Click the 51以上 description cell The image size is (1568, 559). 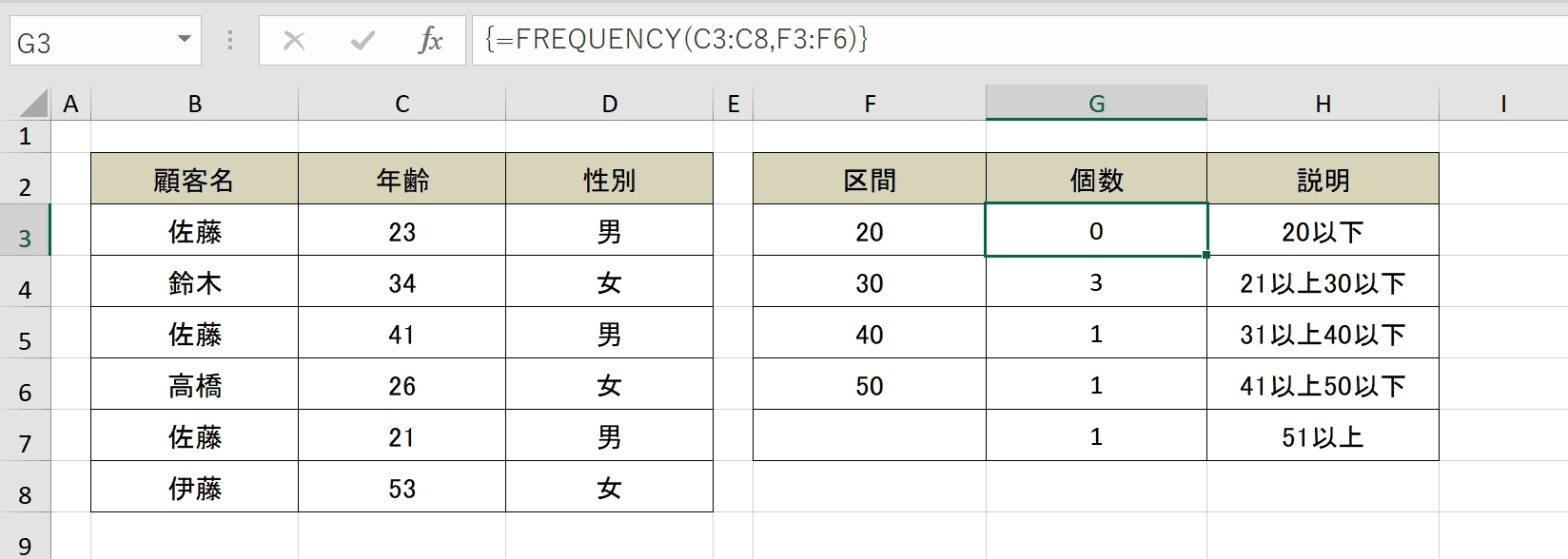click(x=1323, y=436)
